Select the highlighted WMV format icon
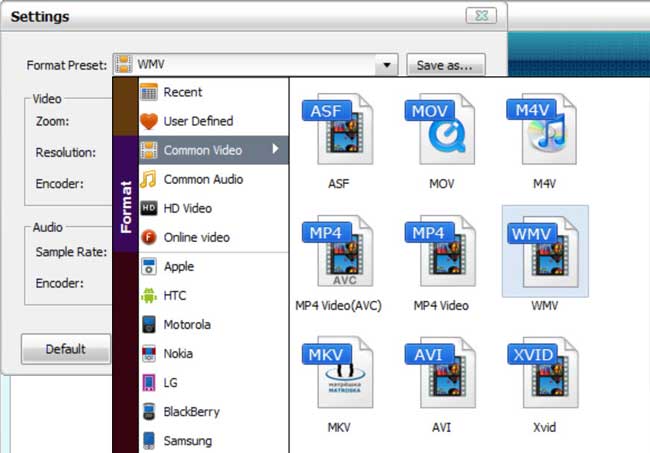 [544, 252]
